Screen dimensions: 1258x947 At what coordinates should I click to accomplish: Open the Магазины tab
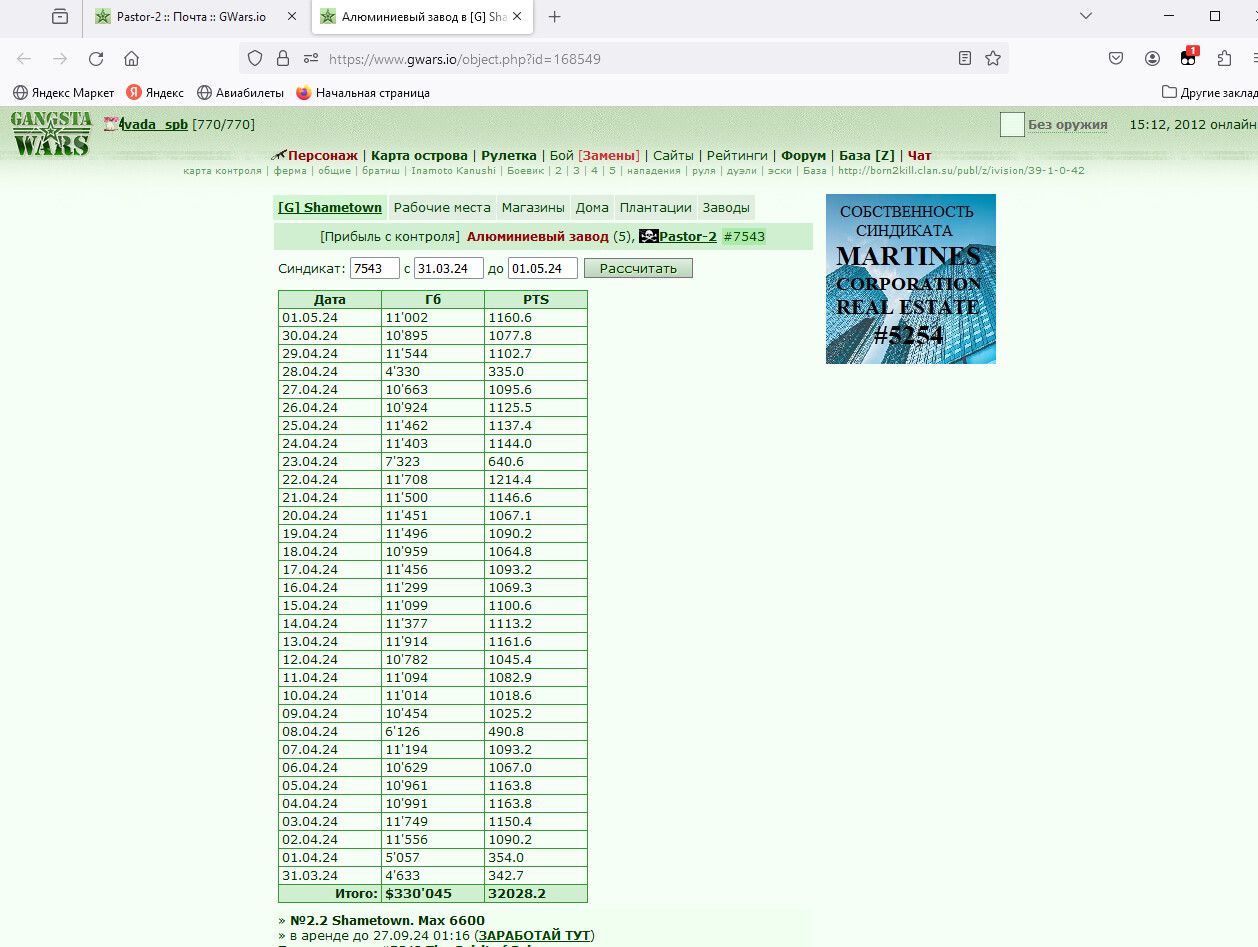[x=533, y=207]
